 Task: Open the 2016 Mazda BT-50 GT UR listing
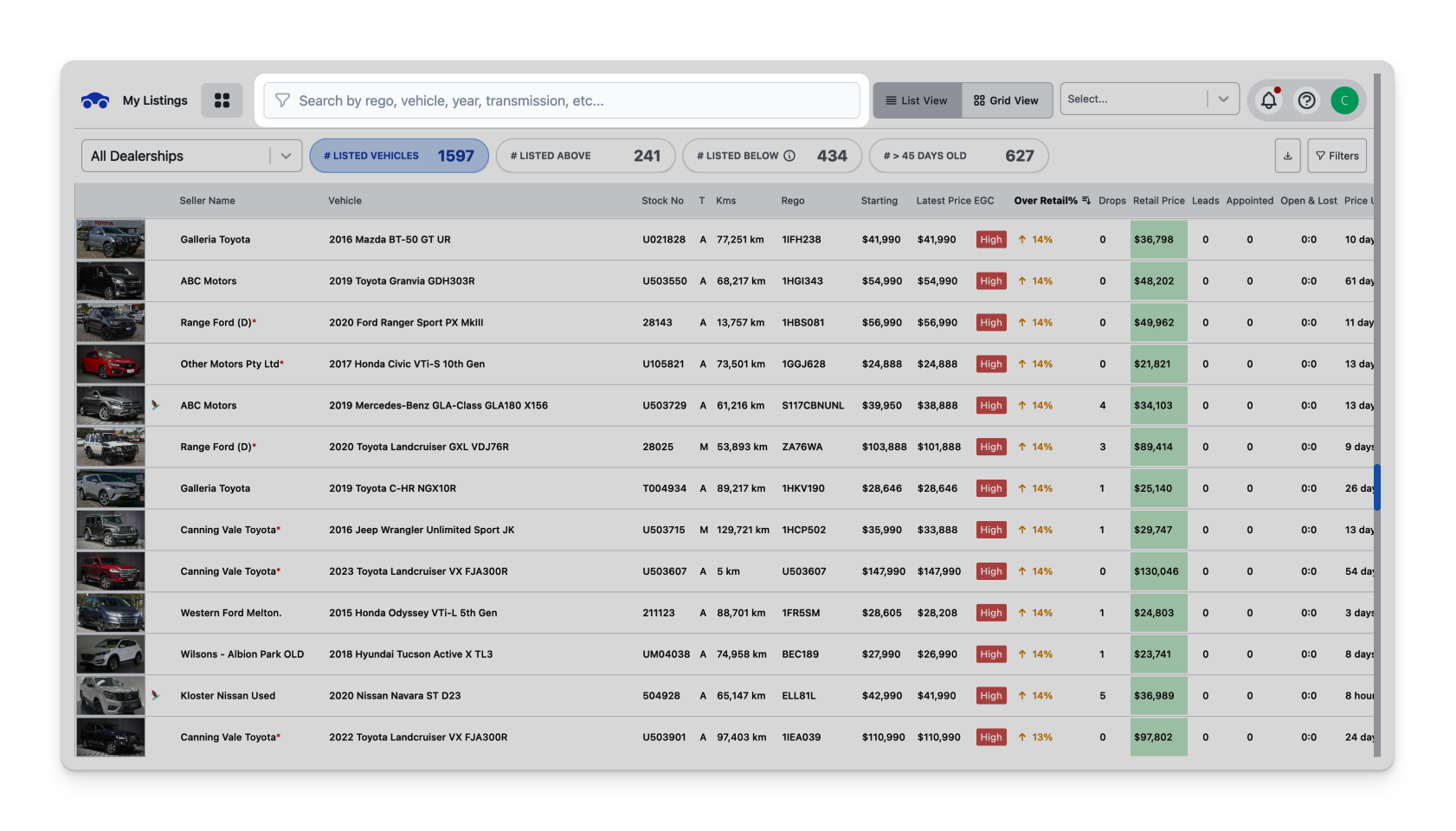coord(390,240)
